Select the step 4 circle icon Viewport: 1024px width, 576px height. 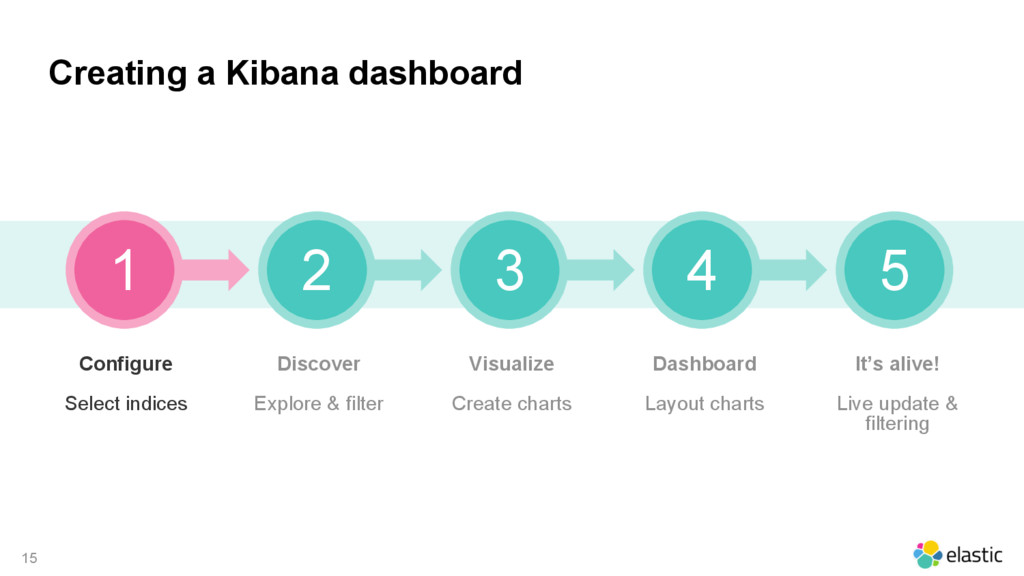pyautogui.click(x=702, y=270)
